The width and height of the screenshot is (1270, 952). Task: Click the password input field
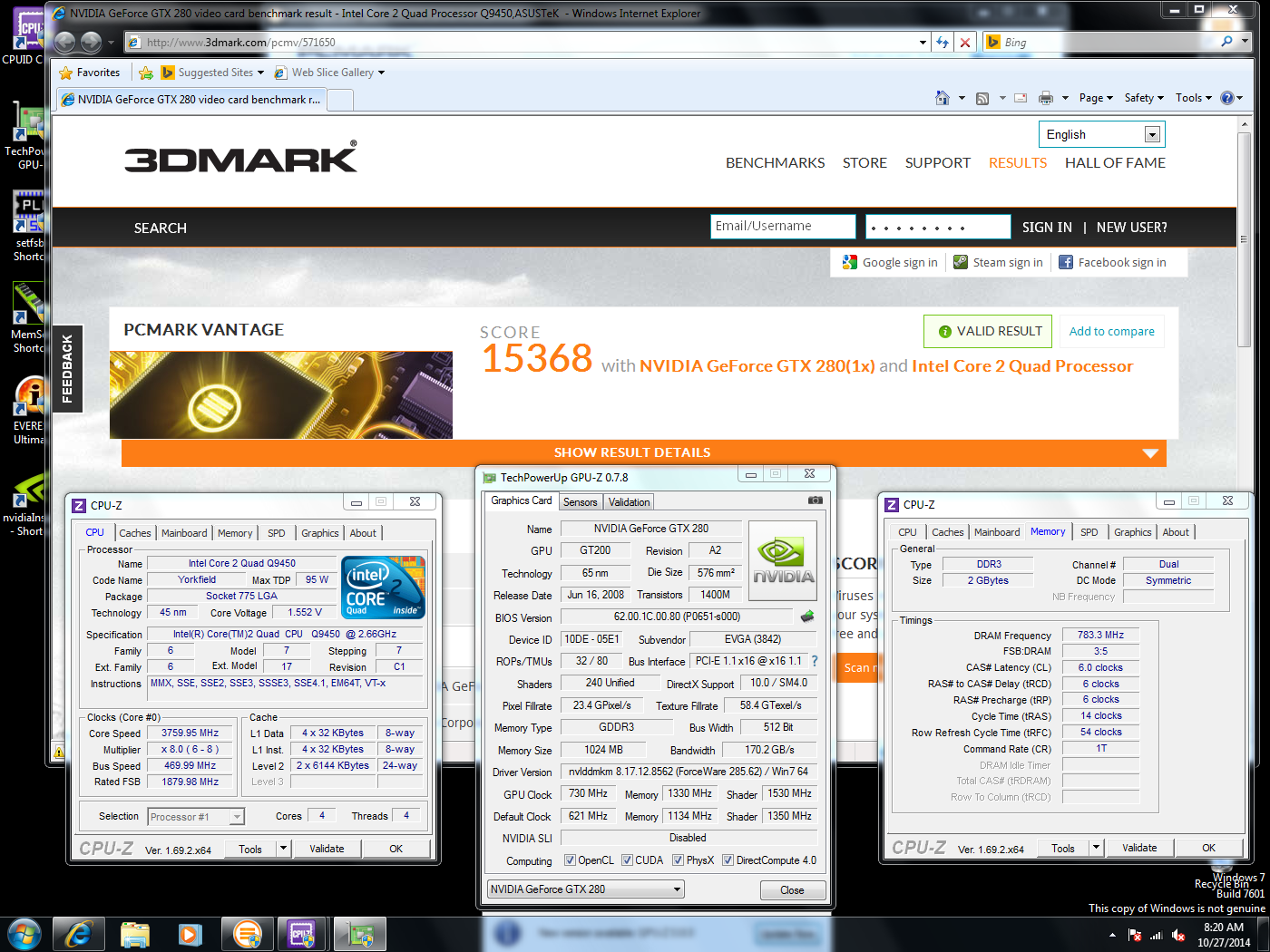(x=938, y=227)
